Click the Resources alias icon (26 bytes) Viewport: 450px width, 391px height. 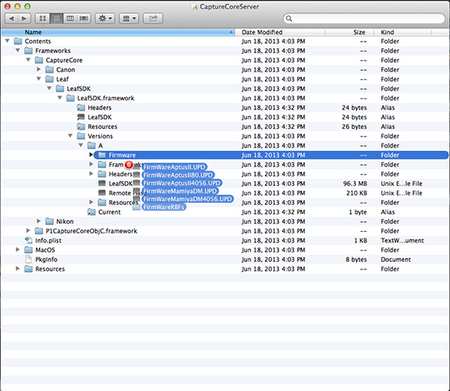81,127
